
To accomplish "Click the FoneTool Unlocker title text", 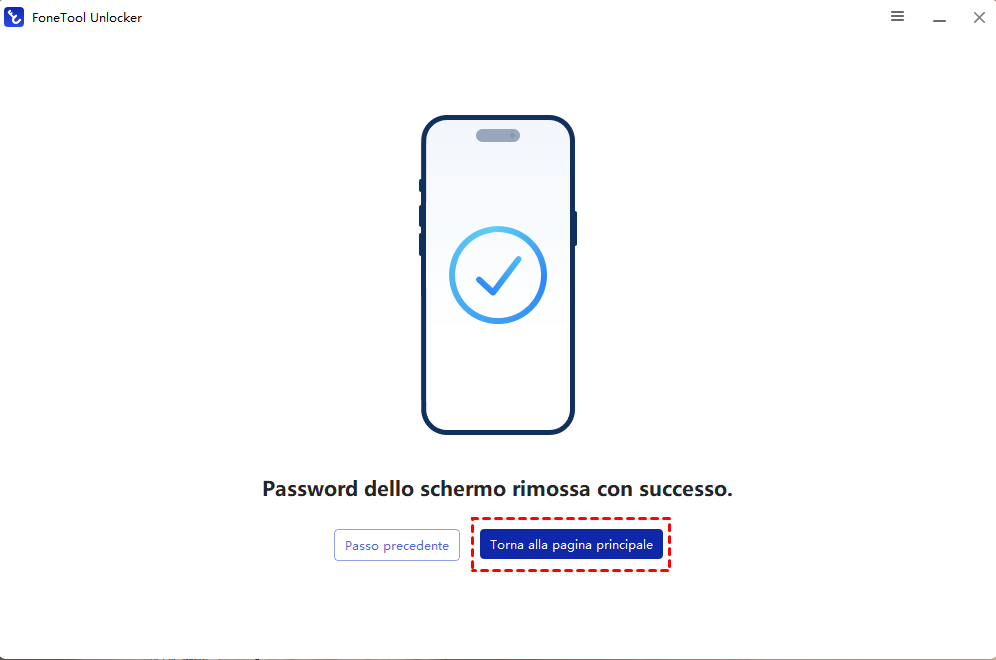I will [87, 18].
